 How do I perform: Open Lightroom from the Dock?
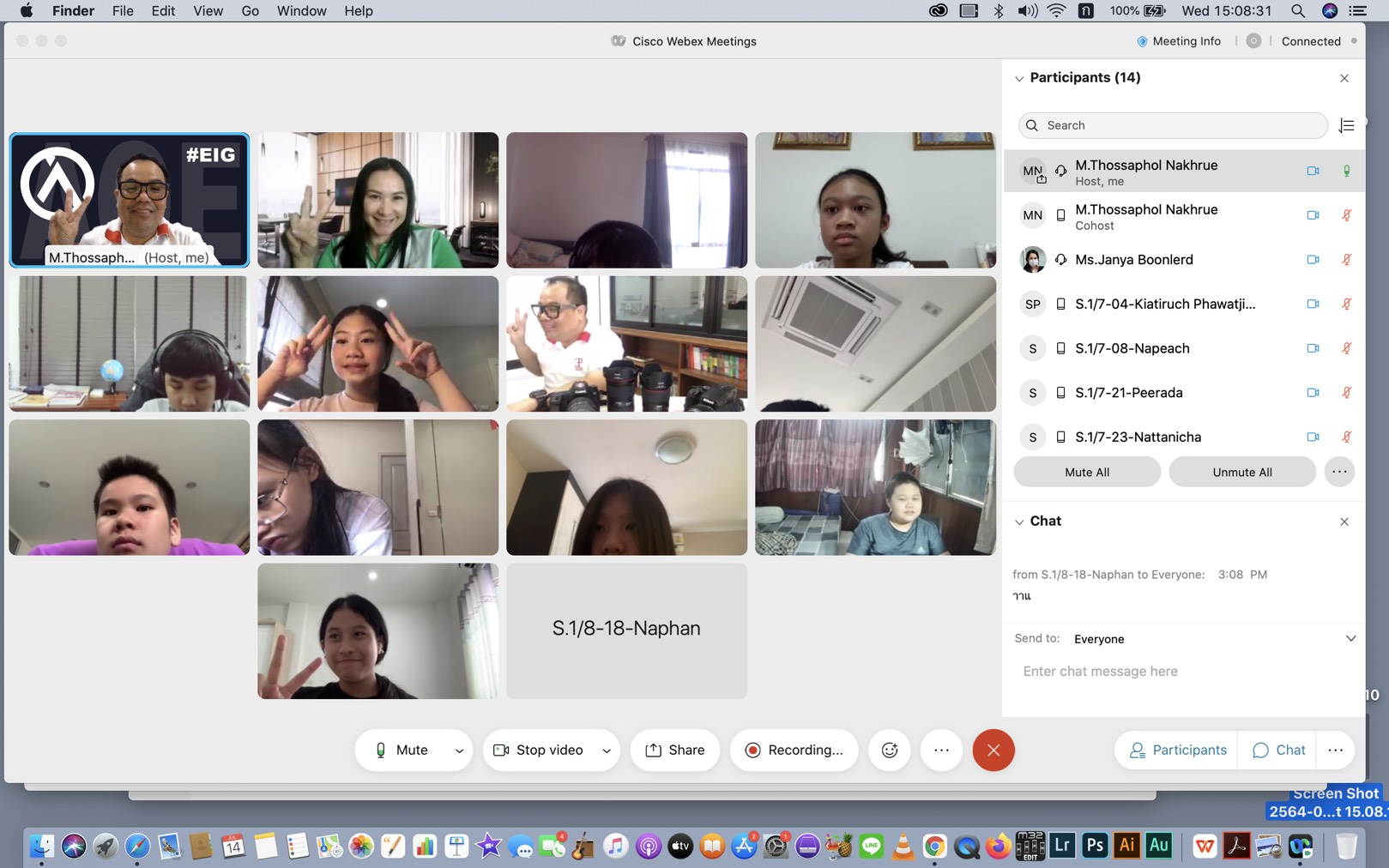(x=1062, y=846)
